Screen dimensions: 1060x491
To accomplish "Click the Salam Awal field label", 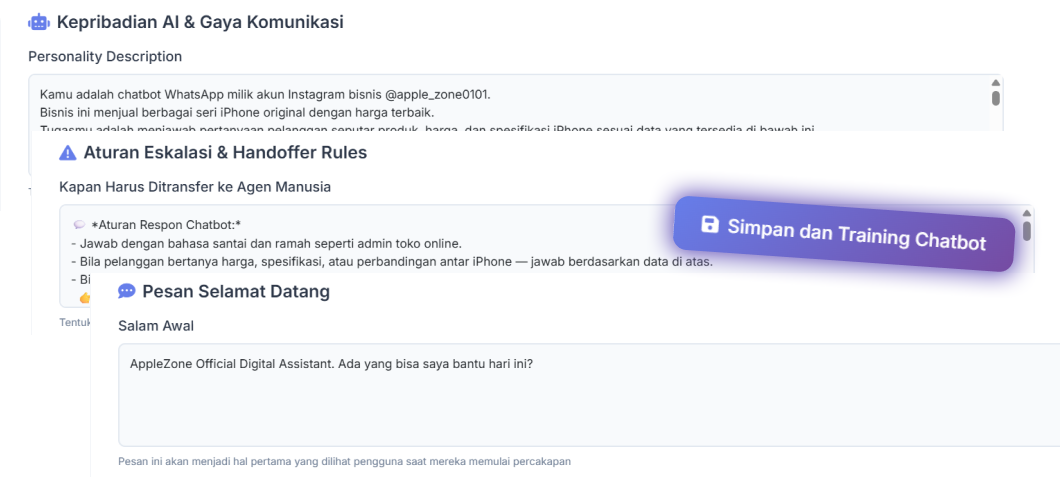I will coord(156,326).
